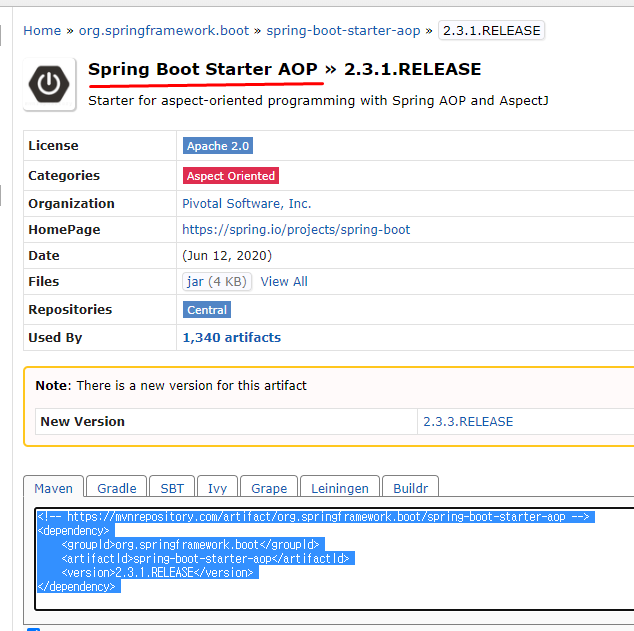Screen dimensions: 634x631
Task: Click the 'Date' row label
Action: tap(44, 255)
